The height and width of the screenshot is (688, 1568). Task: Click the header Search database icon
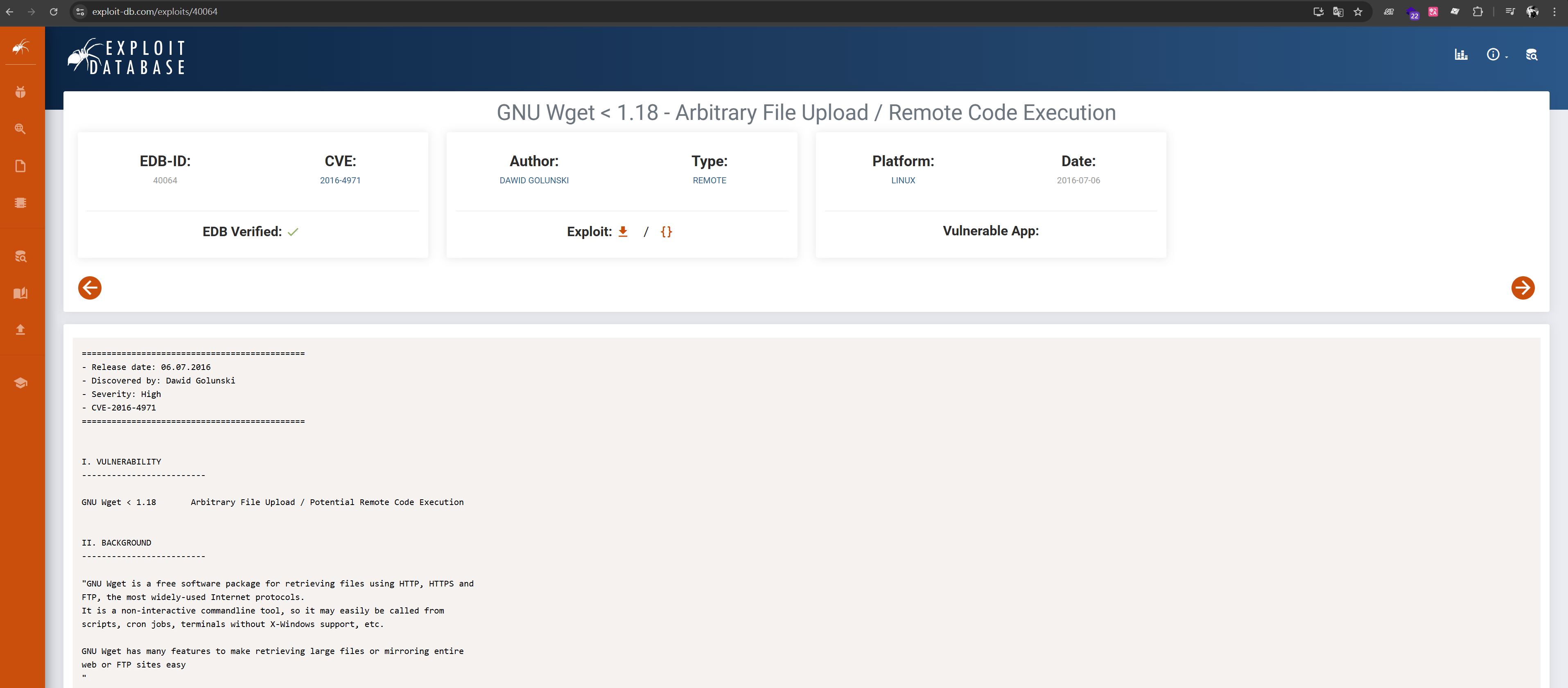click(1532, 55)
